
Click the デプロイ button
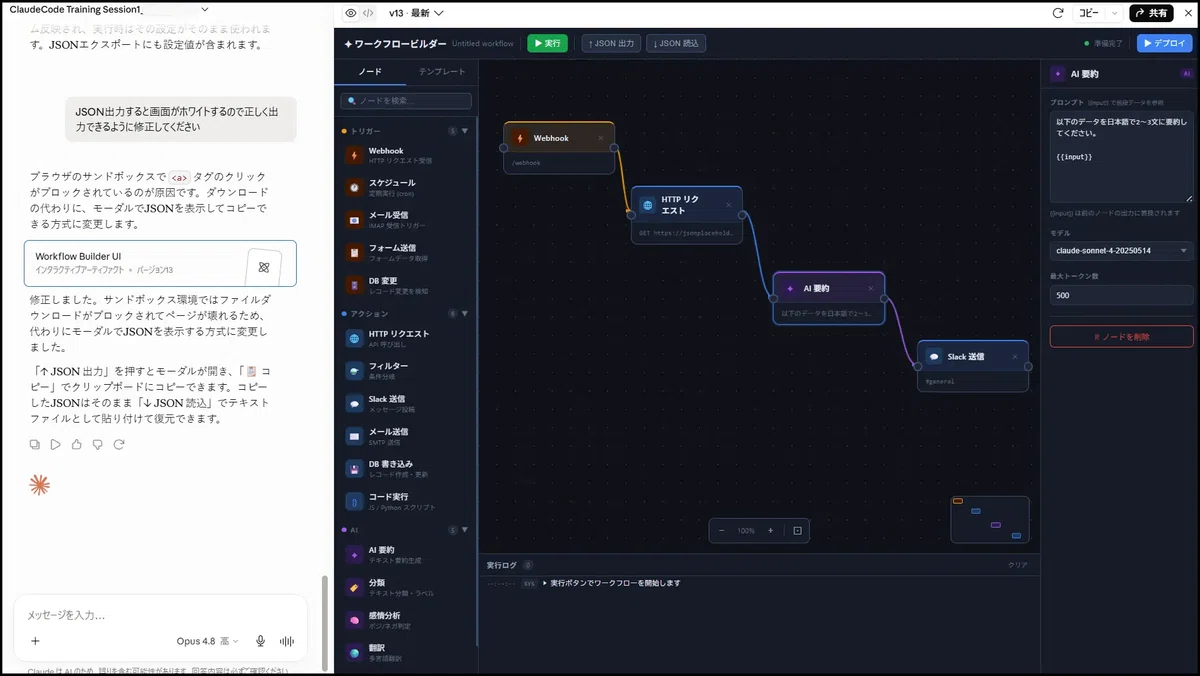[1165, 44]
